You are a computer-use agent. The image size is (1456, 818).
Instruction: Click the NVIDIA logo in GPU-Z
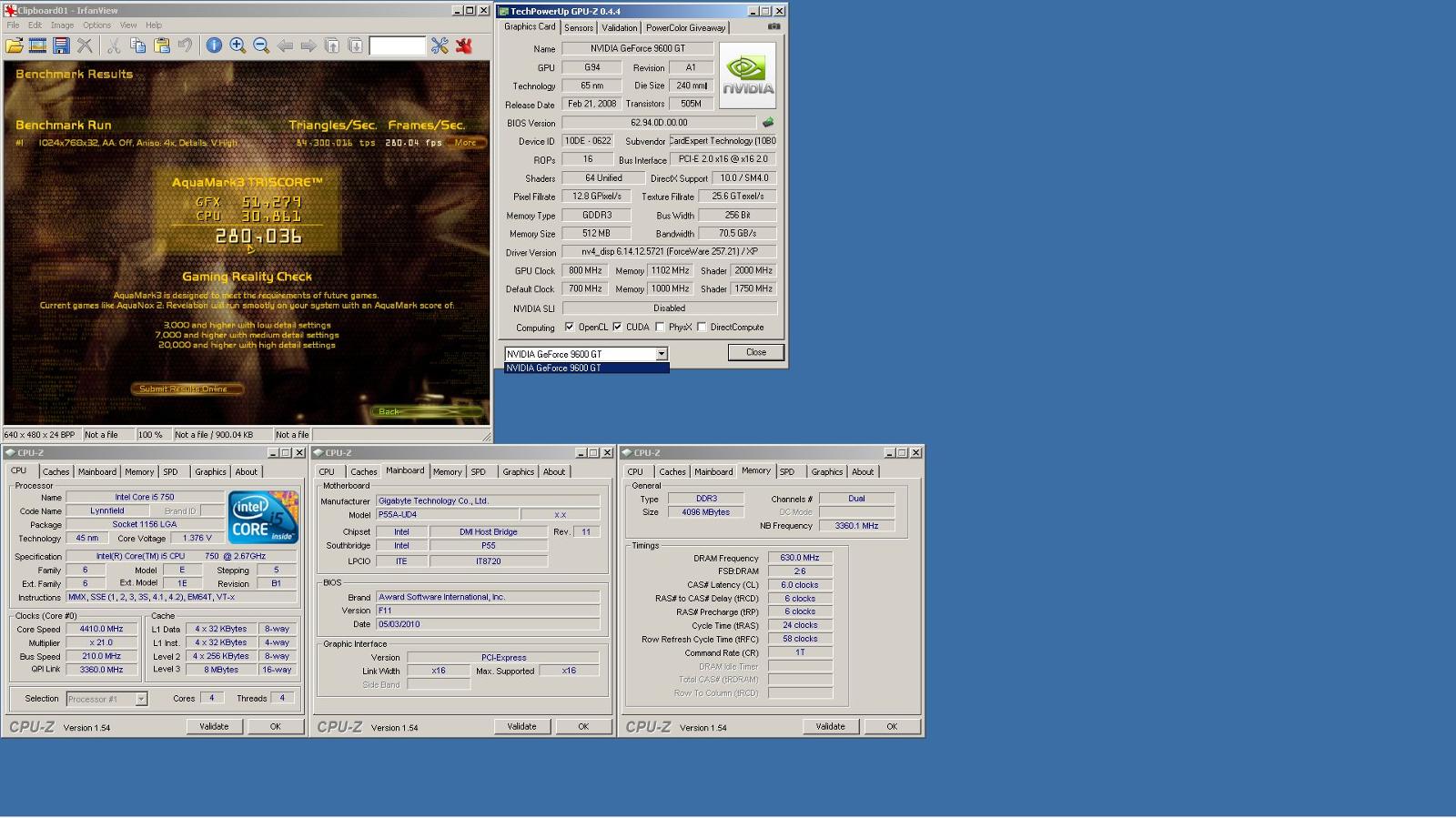pos(748,76)
